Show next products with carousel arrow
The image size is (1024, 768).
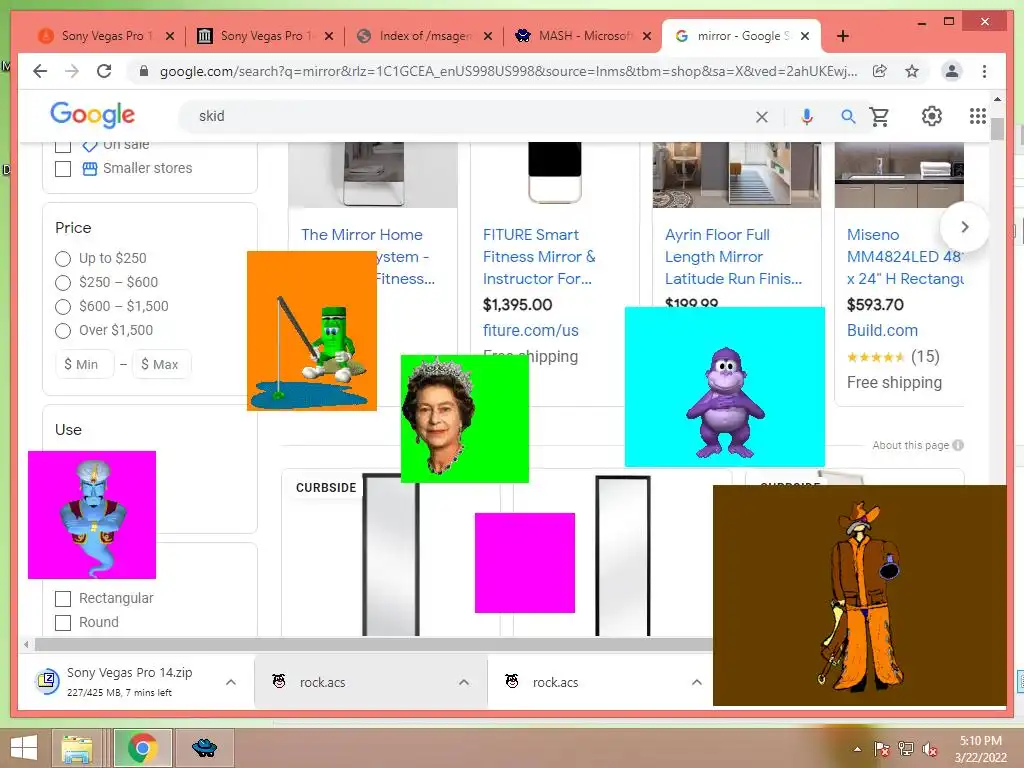click(964, 227)
